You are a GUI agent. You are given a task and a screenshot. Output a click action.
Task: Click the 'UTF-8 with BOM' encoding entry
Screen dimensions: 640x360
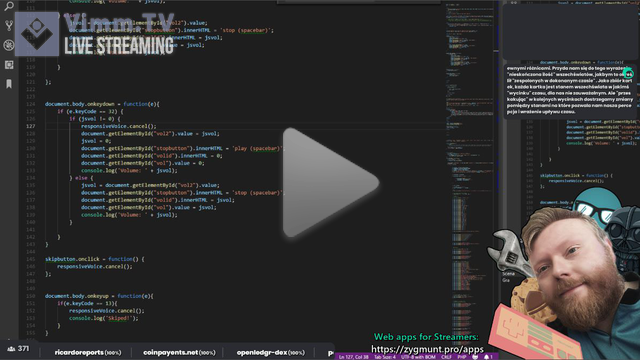(418, 357)
